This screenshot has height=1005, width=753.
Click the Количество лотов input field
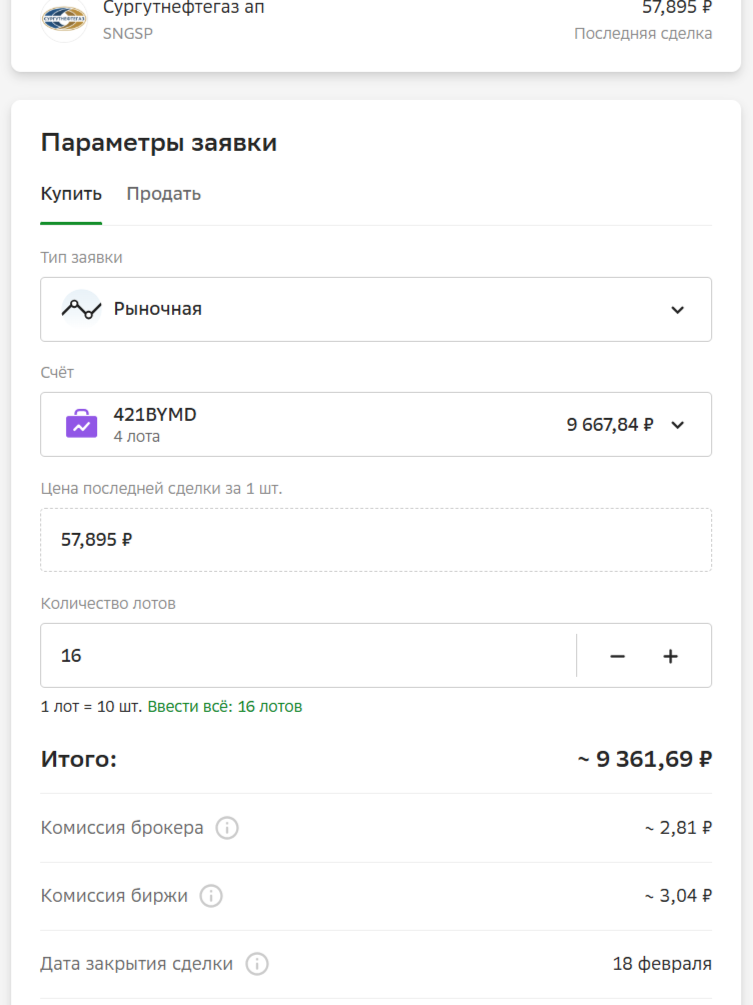click(x=300, y=655)
